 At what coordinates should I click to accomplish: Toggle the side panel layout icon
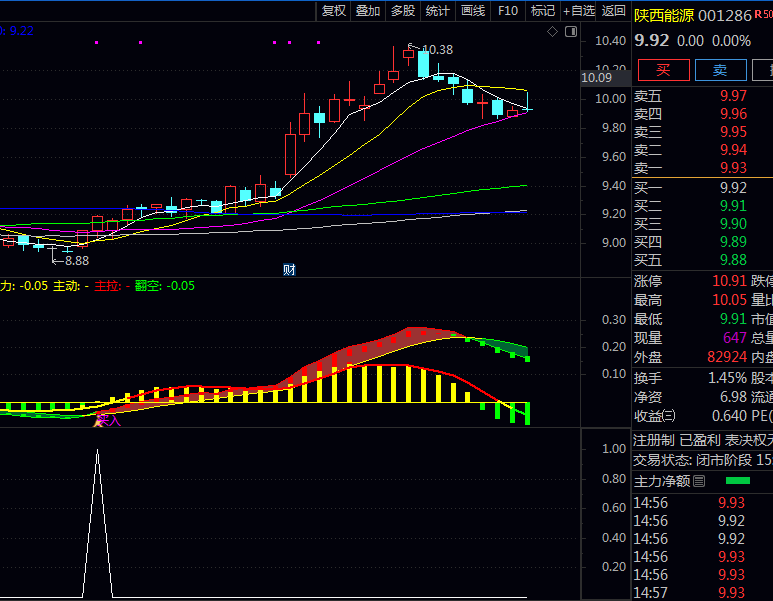click(x=571, y=32)
